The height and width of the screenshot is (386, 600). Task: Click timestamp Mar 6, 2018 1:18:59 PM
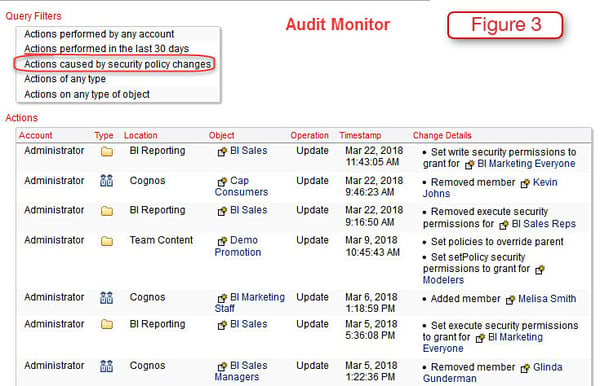pos(371,303)
